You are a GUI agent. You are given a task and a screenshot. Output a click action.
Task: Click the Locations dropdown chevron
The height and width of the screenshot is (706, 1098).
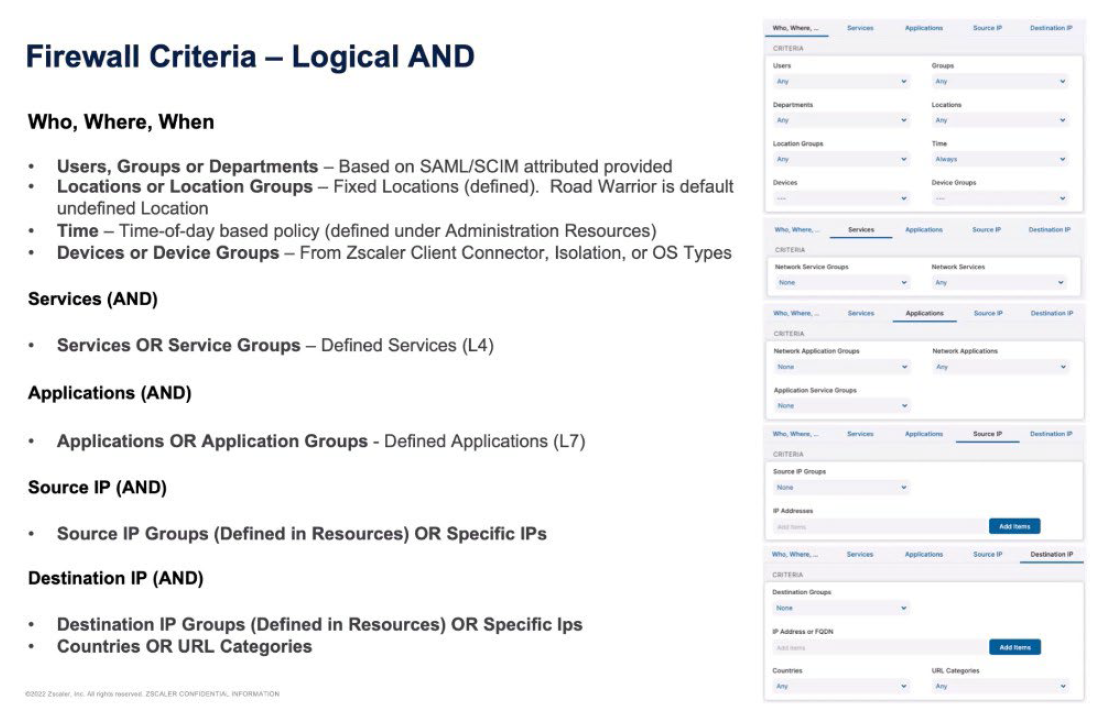1062,120
